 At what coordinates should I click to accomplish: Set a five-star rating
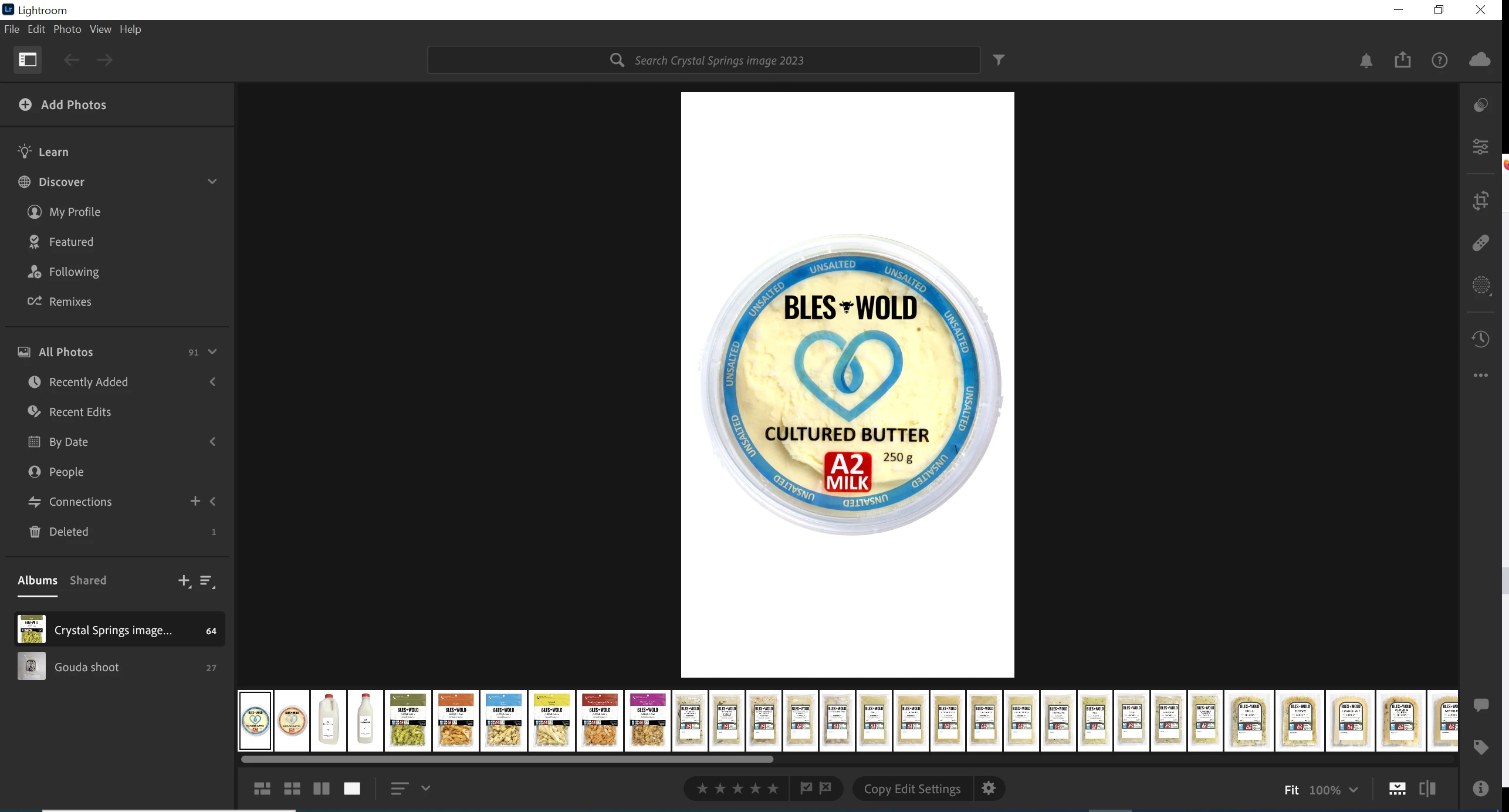(773, 789)
